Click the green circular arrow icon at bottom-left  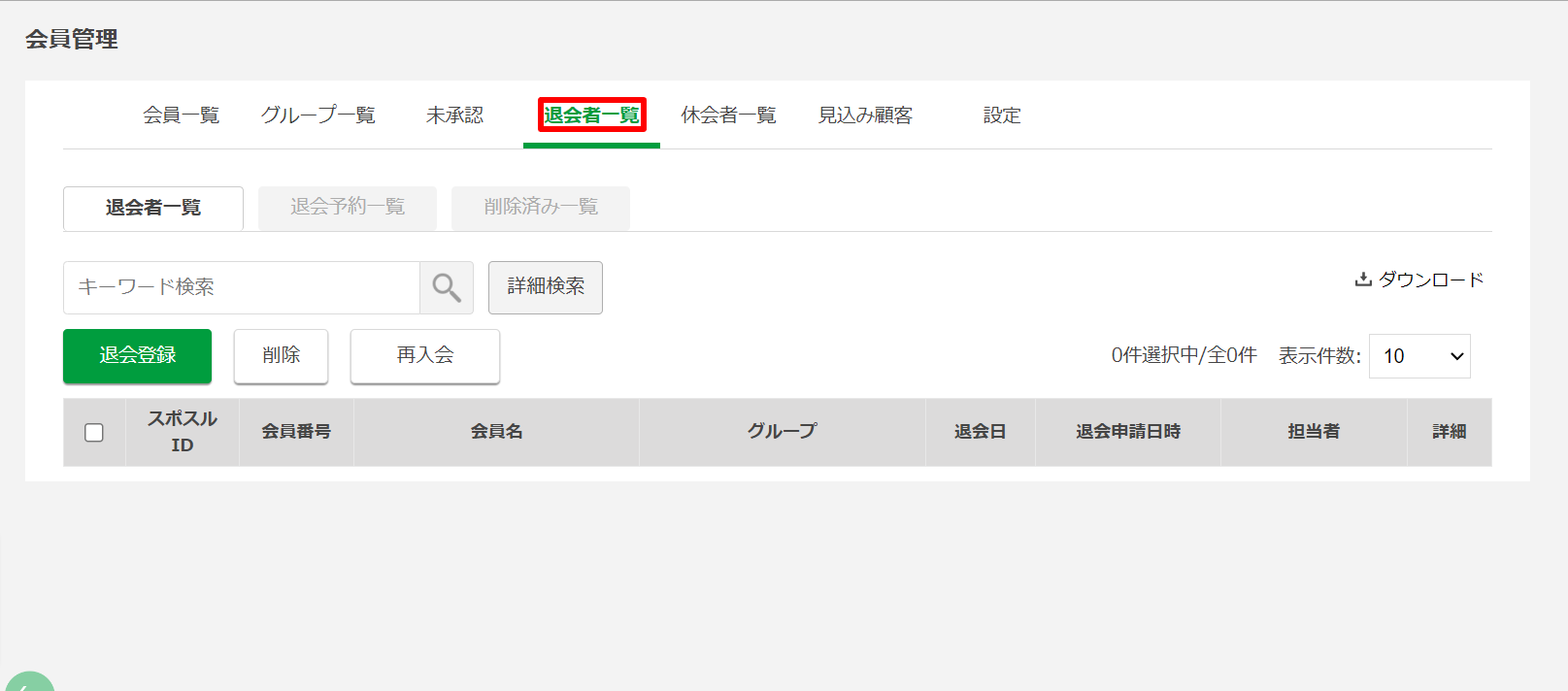29,681
